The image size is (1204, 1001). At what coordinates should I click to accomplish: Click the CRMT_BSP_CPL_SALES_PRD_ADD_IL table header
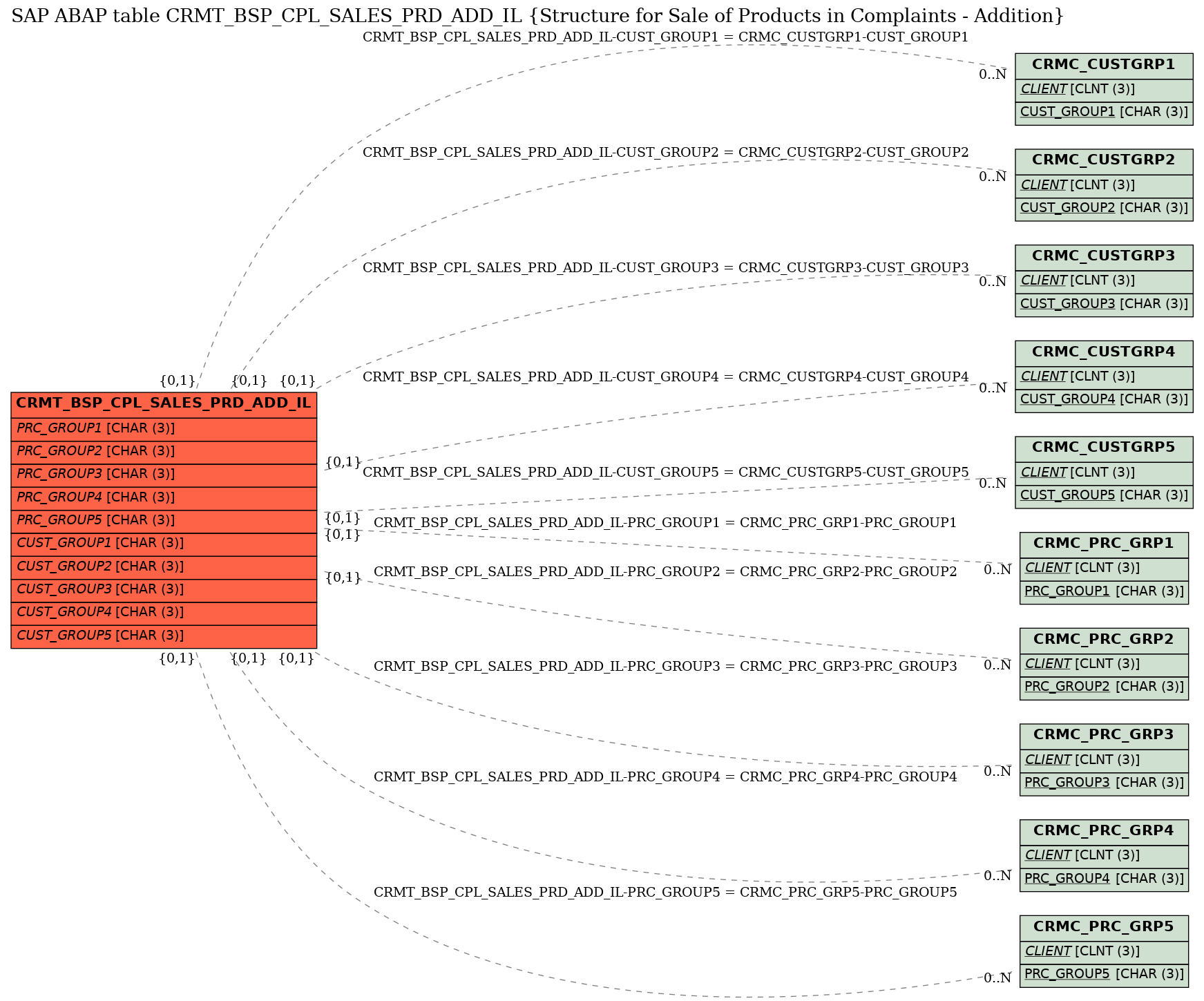click(164, 403)
